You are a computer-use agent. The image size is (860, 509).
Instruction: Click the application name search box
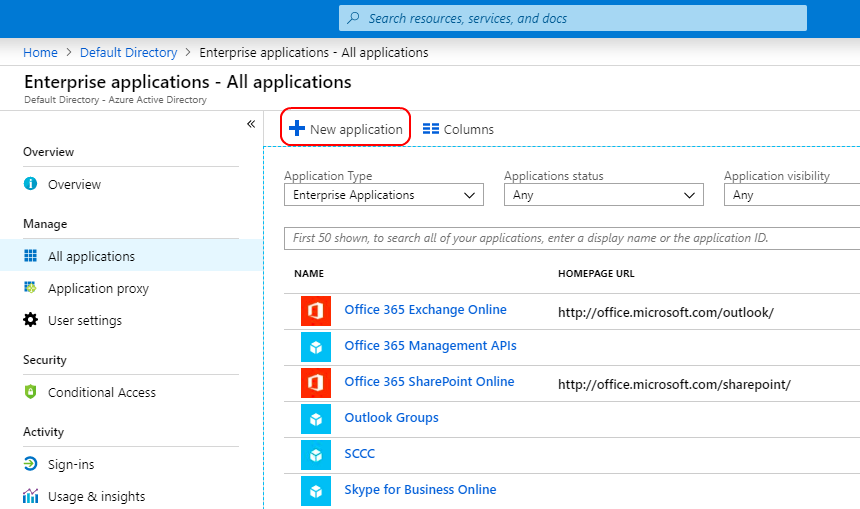[572, 238]
